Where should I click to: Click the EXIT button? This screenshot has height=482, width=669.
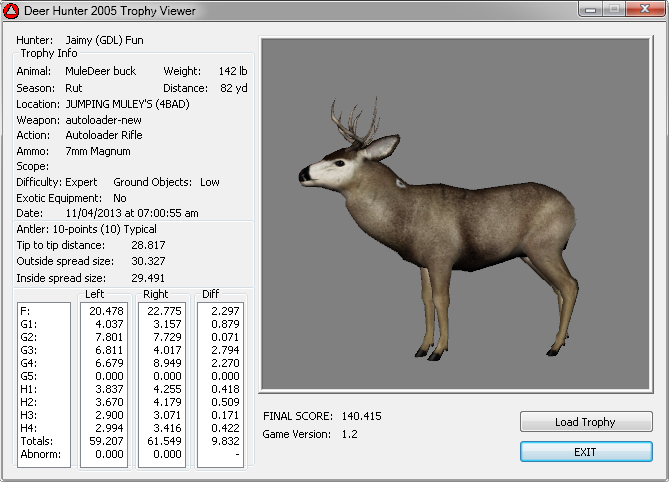pos(585,452)
